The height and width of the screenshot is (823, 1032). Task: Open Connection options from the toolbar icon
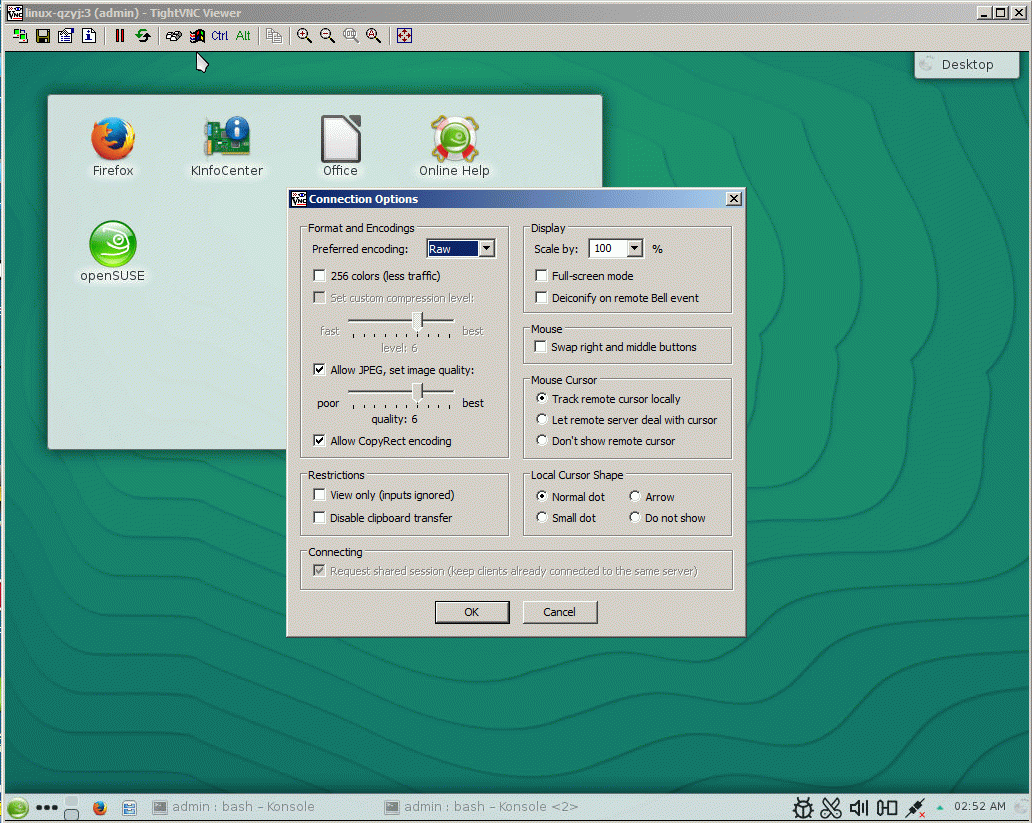[x=66, y=36]
